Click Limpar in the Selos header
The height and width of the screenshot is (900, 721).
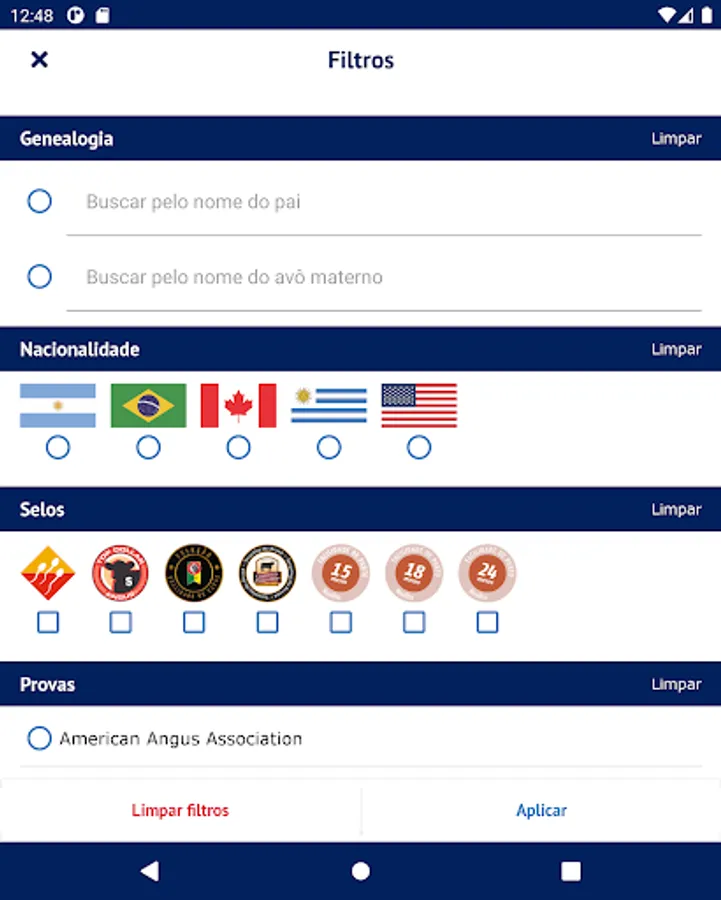click(676, 509)
